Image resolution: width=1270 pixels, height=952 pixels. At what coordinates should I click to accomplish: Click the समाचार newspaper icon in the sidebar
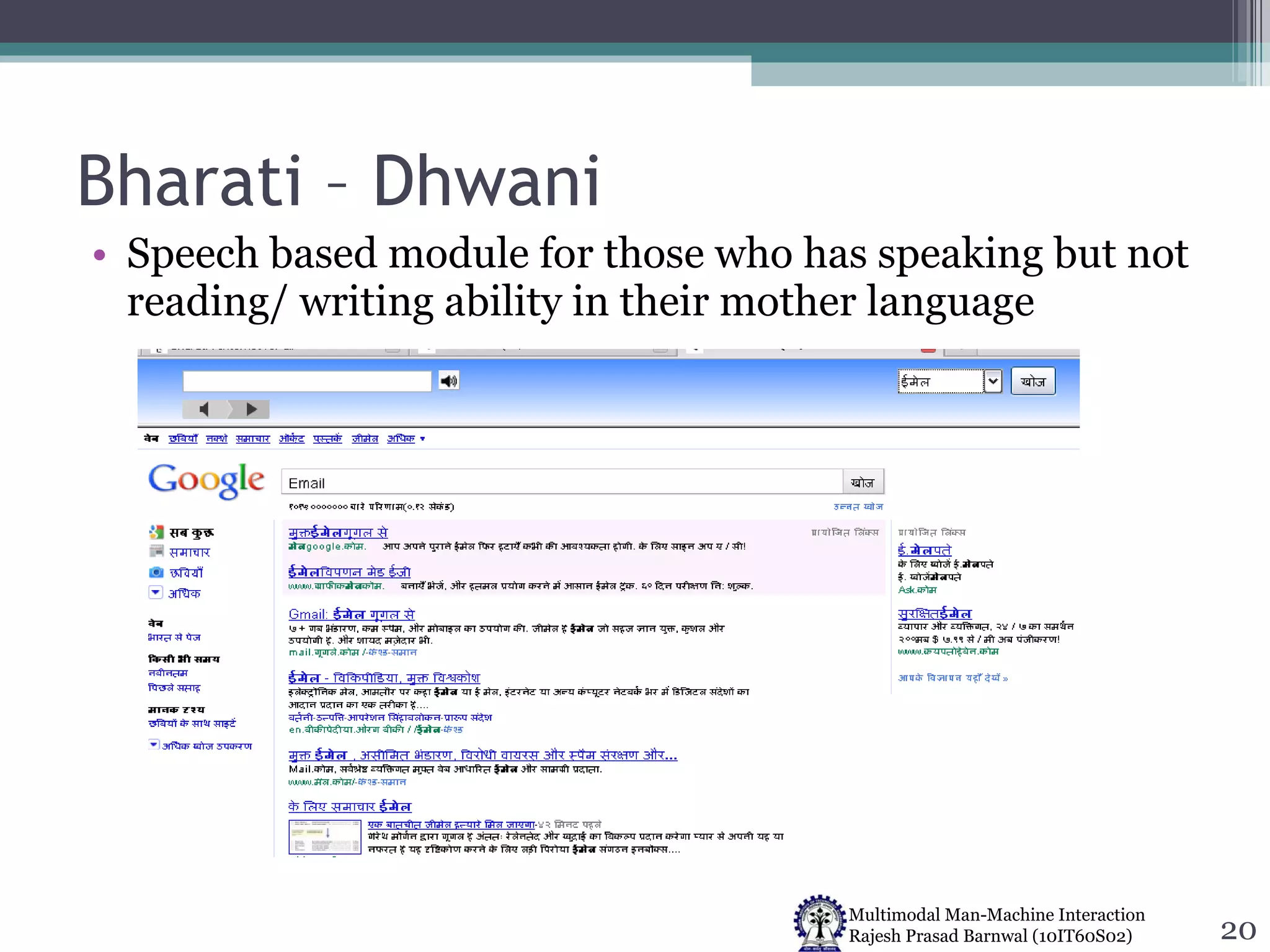(156, 551)
